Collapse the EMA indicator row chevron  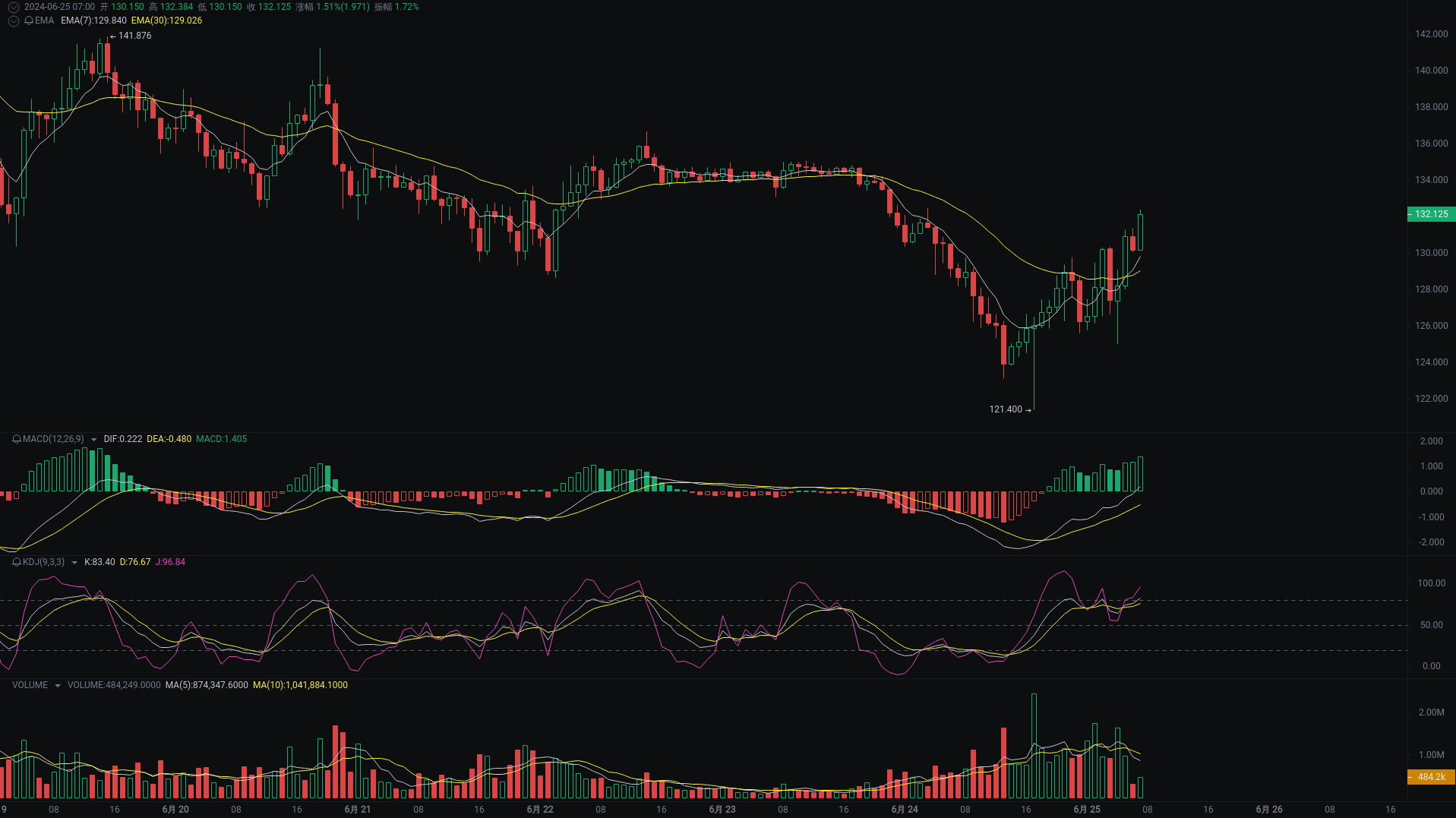point(13,21)
